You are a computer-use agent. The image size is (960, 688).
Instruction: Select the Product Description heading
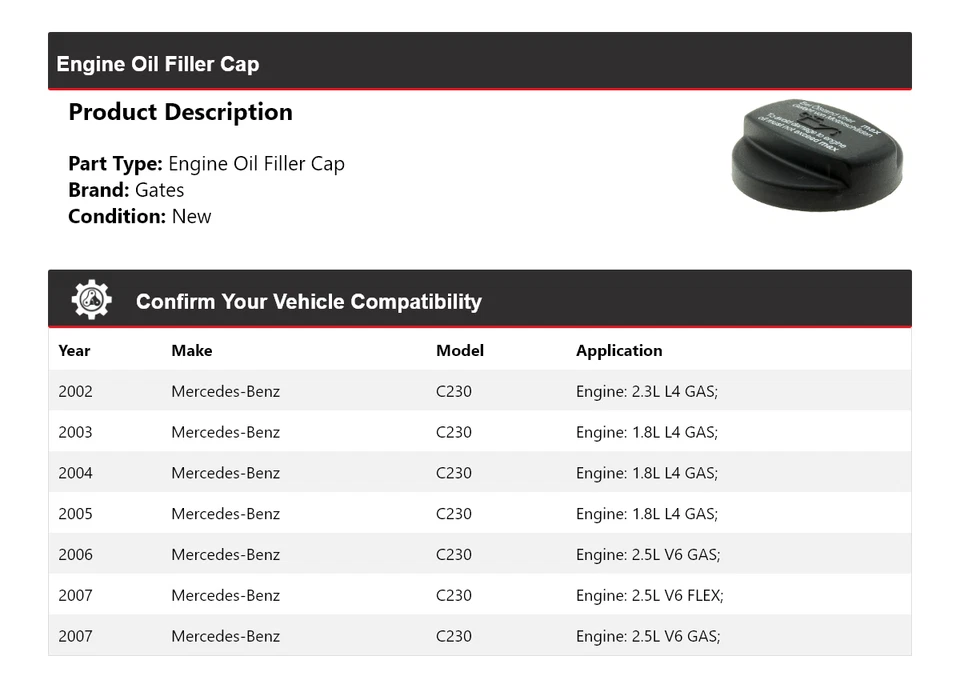[180, 112]
